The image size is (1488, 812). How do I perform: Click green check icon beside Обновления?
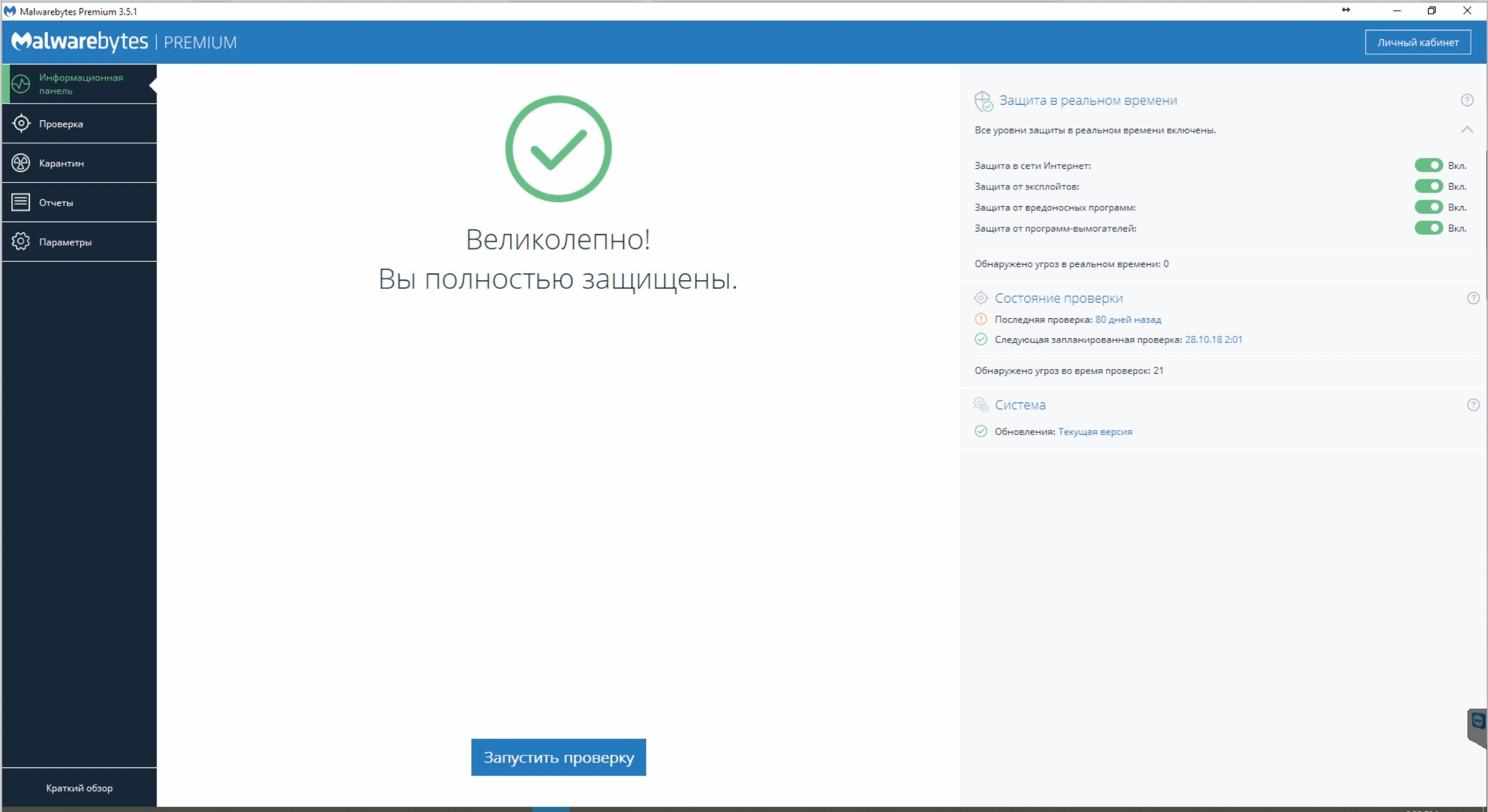[x=981, y=431]
